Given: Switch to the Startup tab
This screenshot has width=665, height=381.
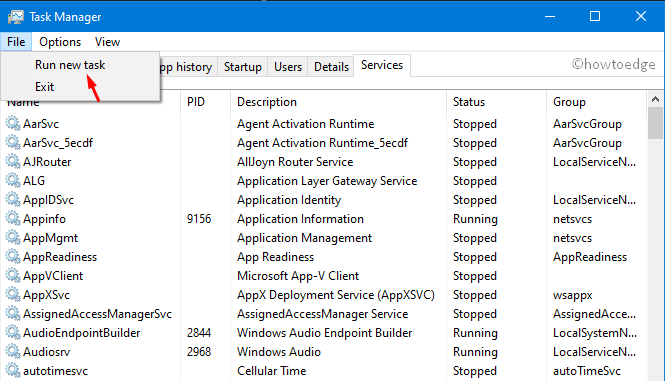Looking at the screenshot, I should coord(243,67).
